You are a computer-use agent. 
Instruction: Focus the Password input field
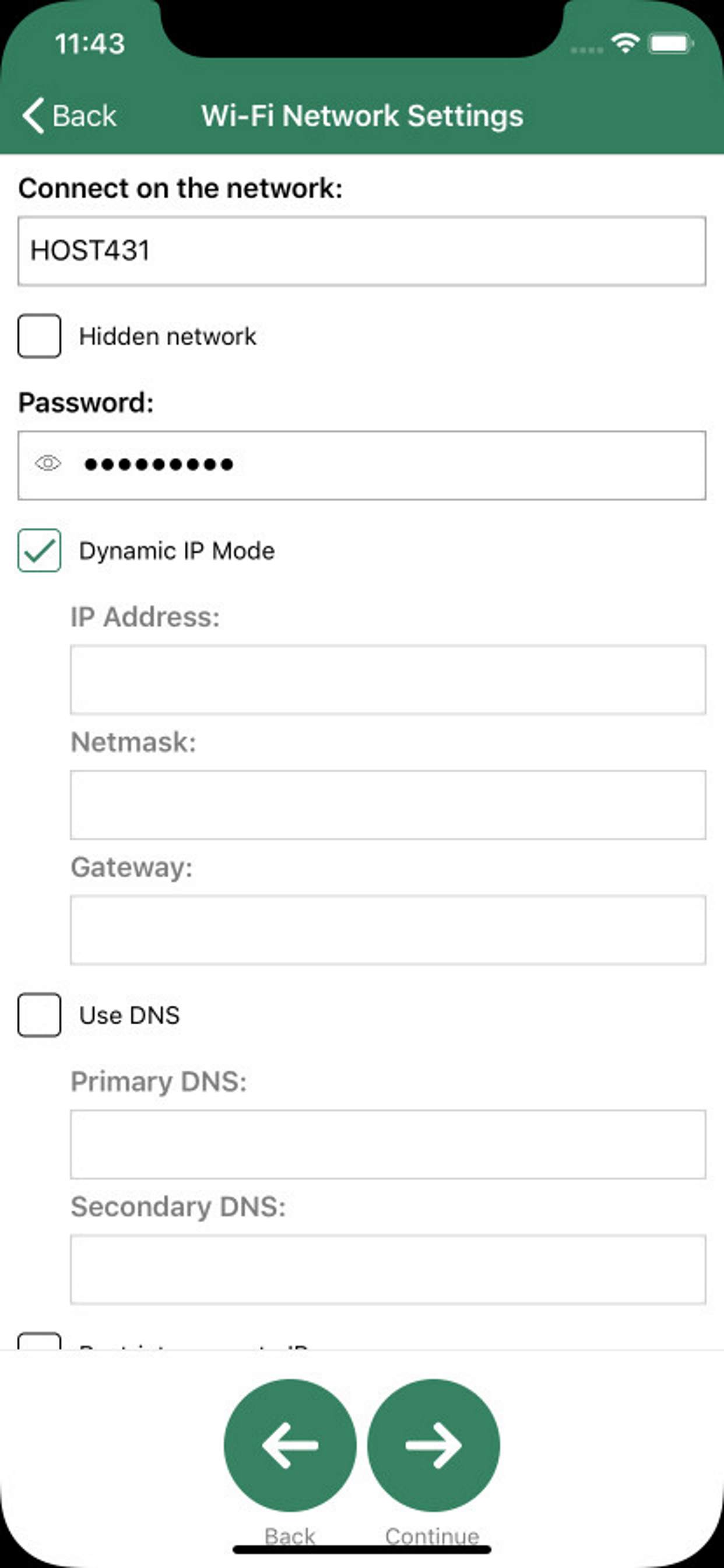[x=389, y=466]
